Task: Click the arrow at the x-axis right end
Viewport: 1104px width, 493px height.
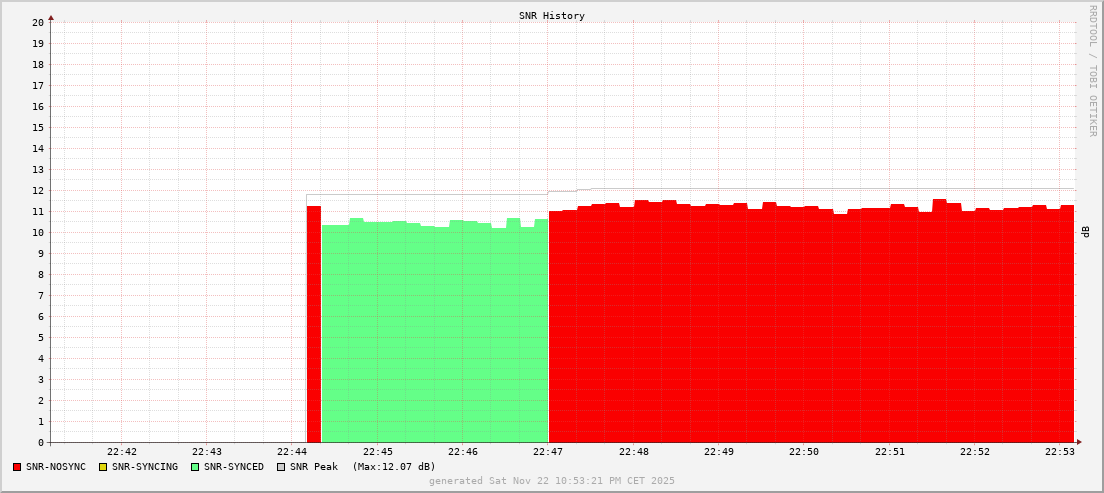Action: click(x=1079, y=442)
